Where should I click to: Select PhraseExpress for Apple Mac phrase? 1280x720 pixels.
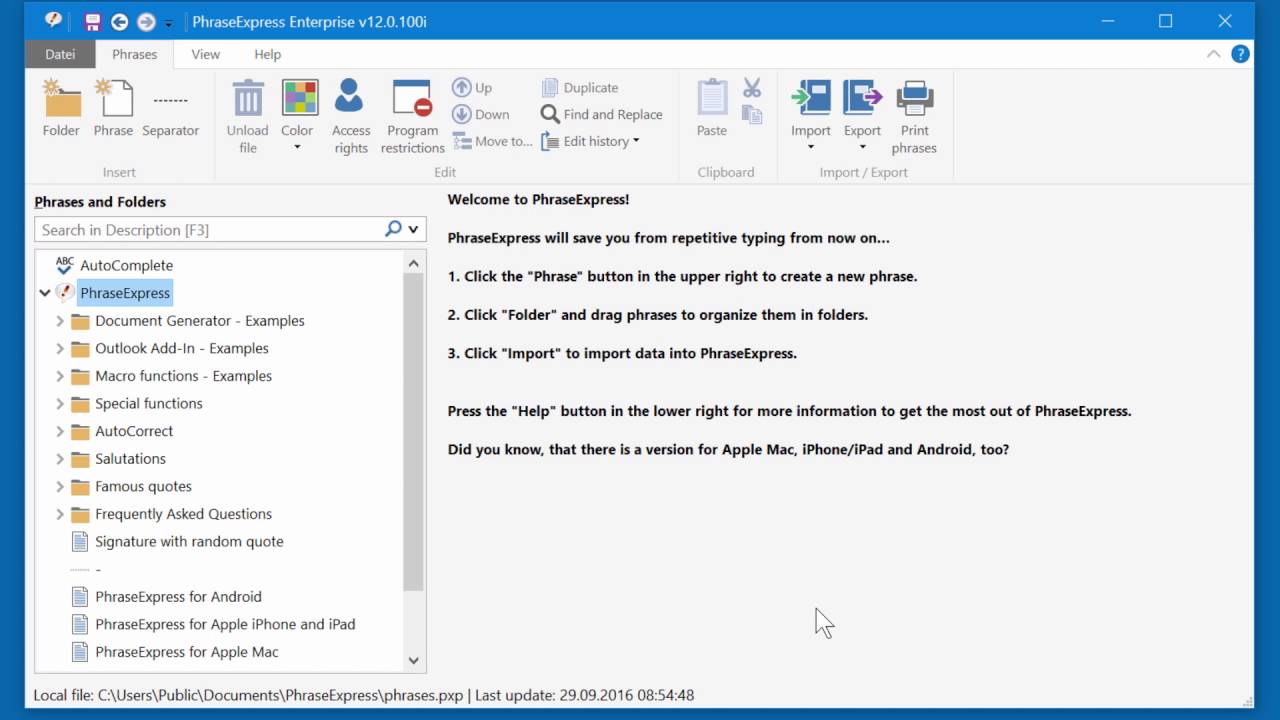(187, 652)
